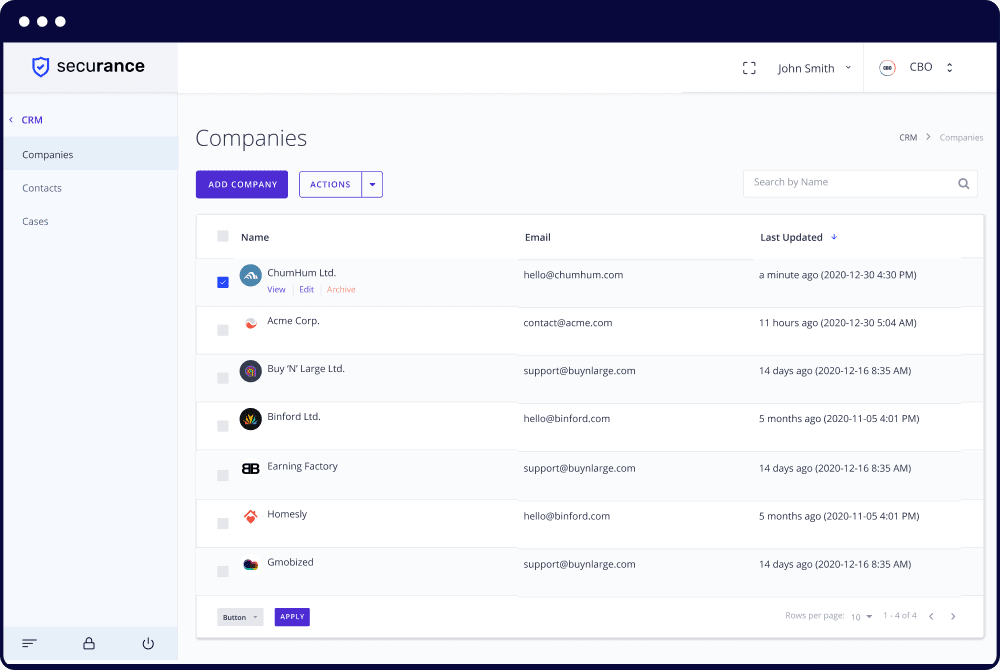Click the lock screen icon

89,643
